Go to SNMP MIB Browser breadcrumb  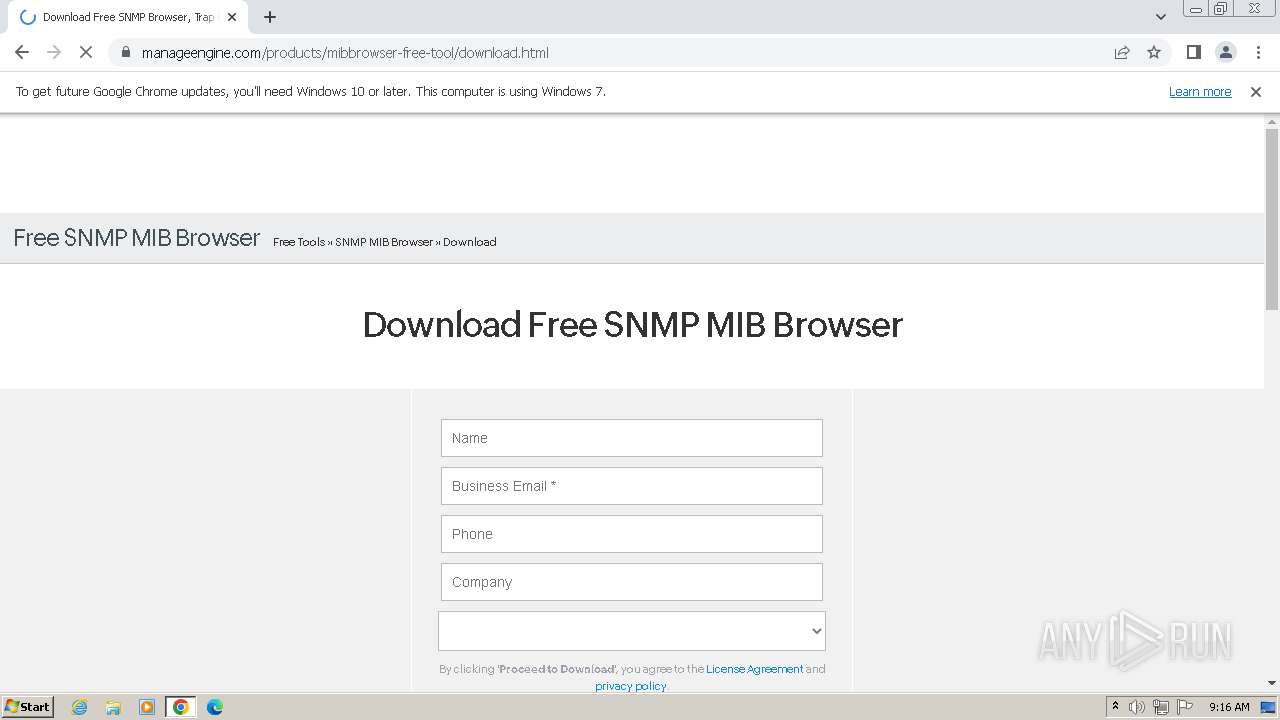pyautogui.click(x=384, y=242)
